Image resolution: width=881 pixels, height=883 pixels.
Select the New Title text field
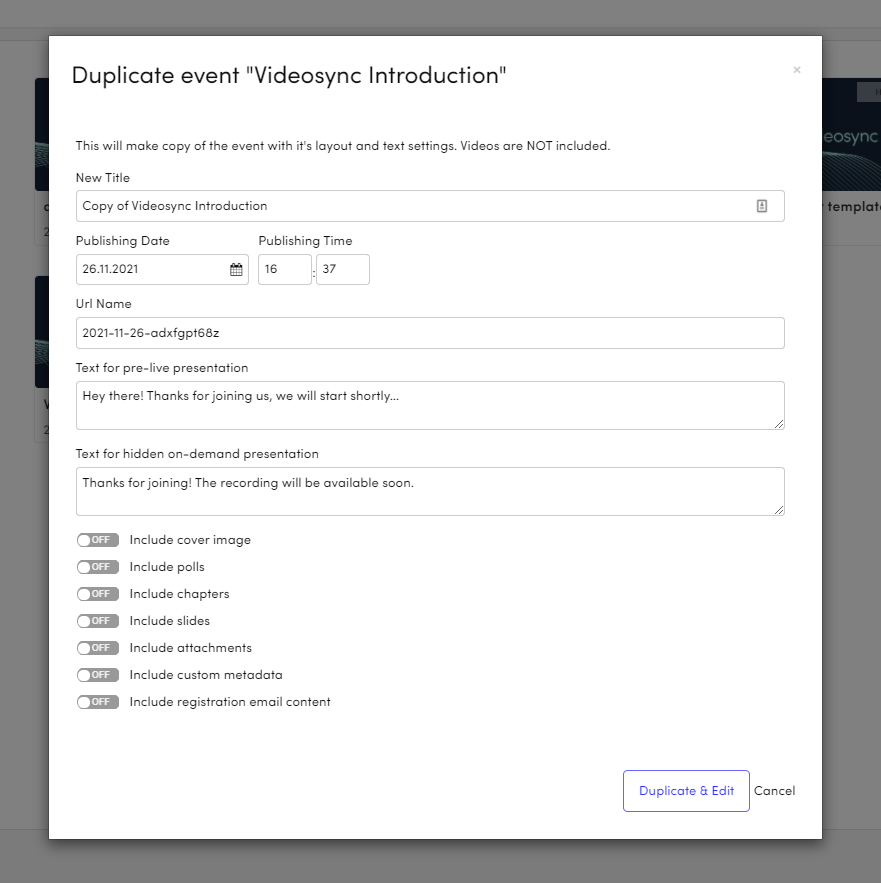pos(400,205)
